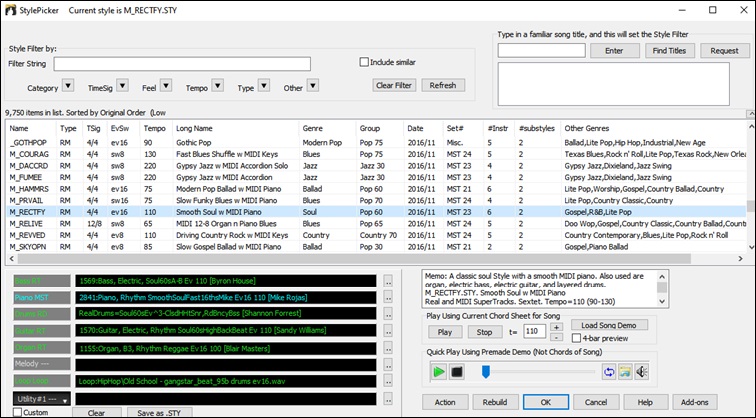Viewport: 756px width, 418px height.
Task: Open the Feel filter dropdown
Action: coord(166,86)
